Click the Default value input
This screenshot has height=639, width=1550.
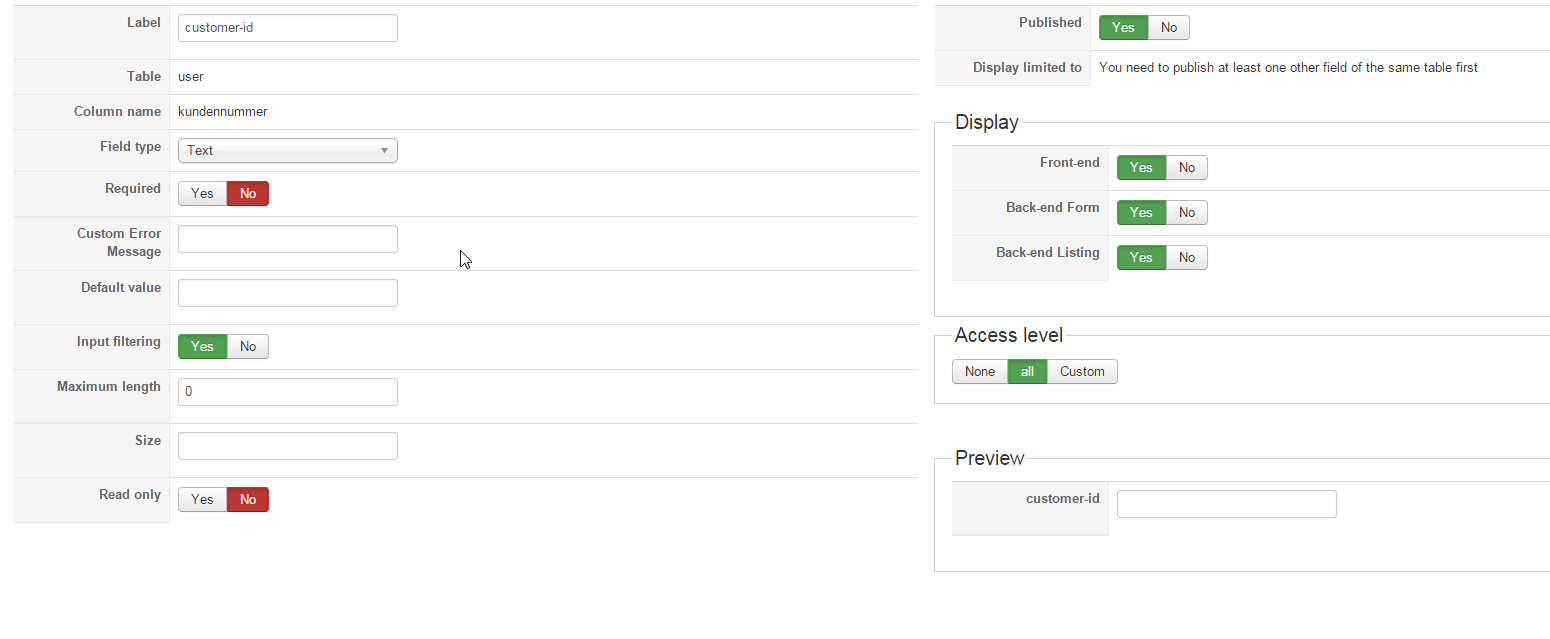coord(287,293)
